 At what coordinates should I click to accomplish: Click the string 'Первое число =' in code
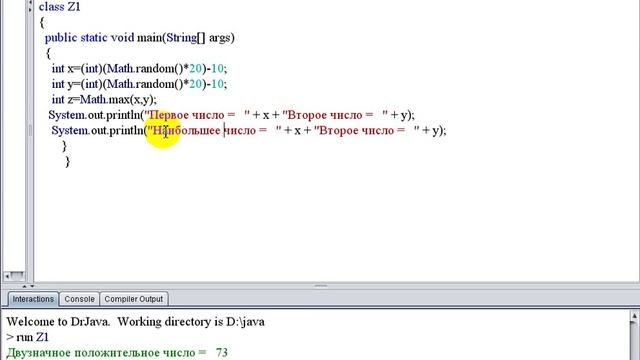click(192, 115)
